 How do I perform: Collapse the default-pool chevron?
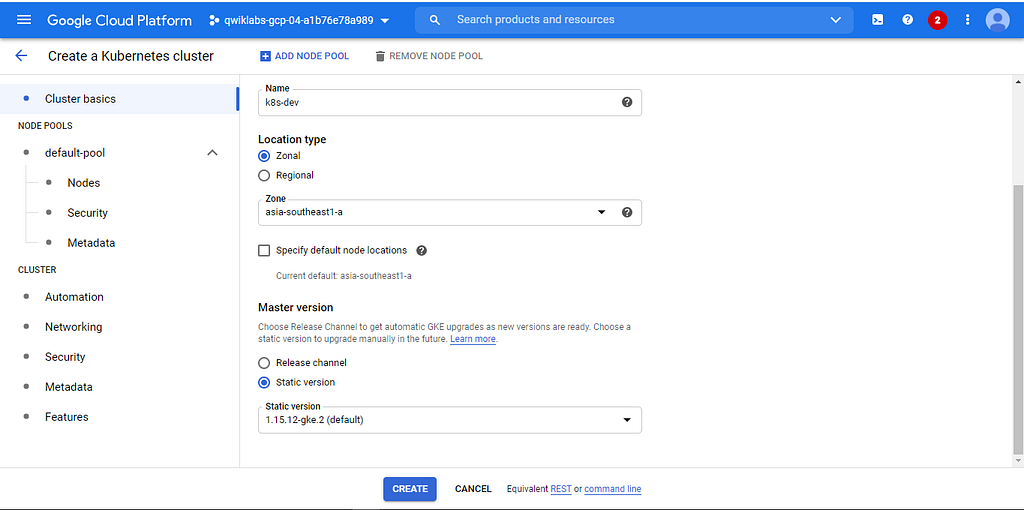(212, 153)
